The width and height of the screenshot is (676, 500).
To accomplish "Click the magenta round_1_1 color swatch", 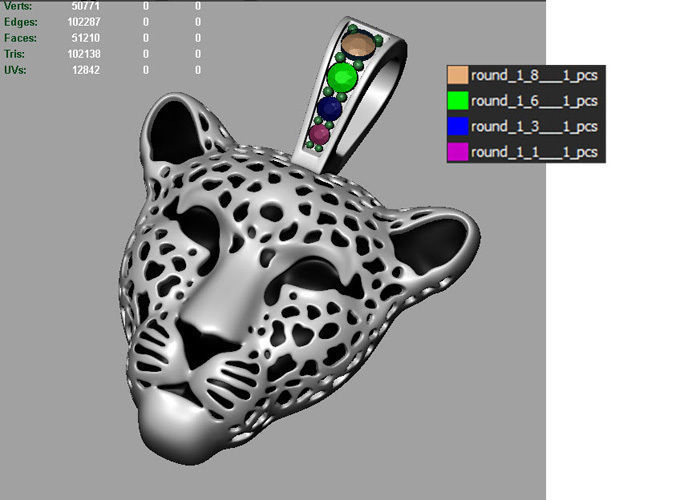I will pyautogui.click(x=458, y=152).
